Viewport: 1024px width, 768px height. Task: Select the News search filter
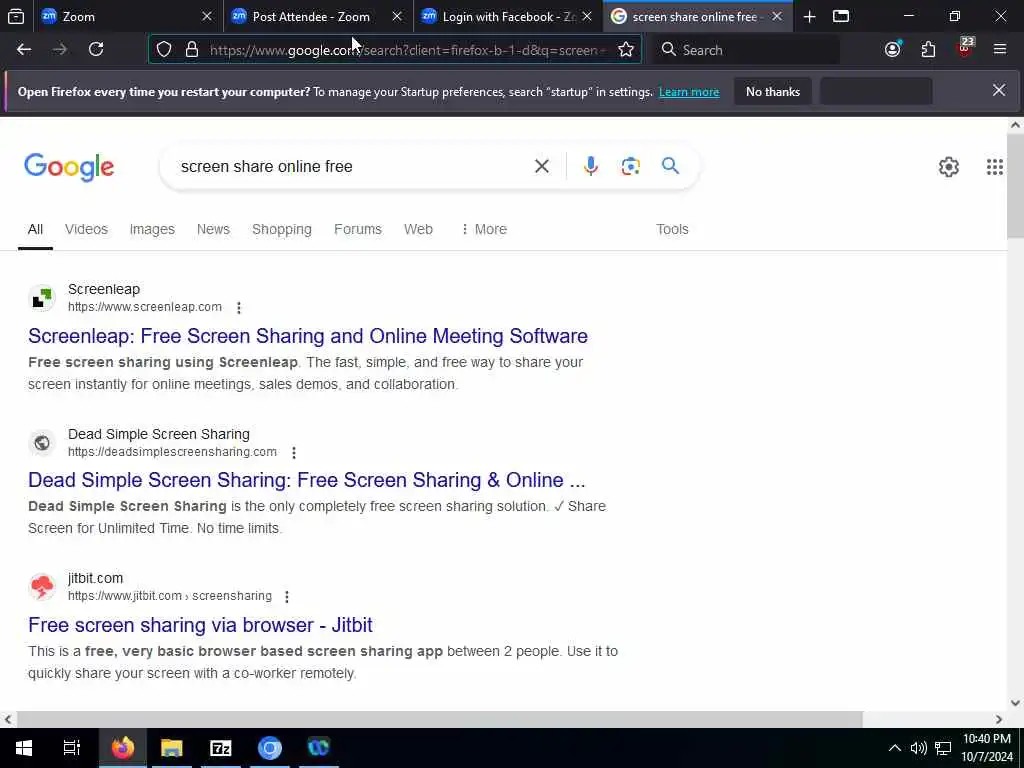click(214, 229)
